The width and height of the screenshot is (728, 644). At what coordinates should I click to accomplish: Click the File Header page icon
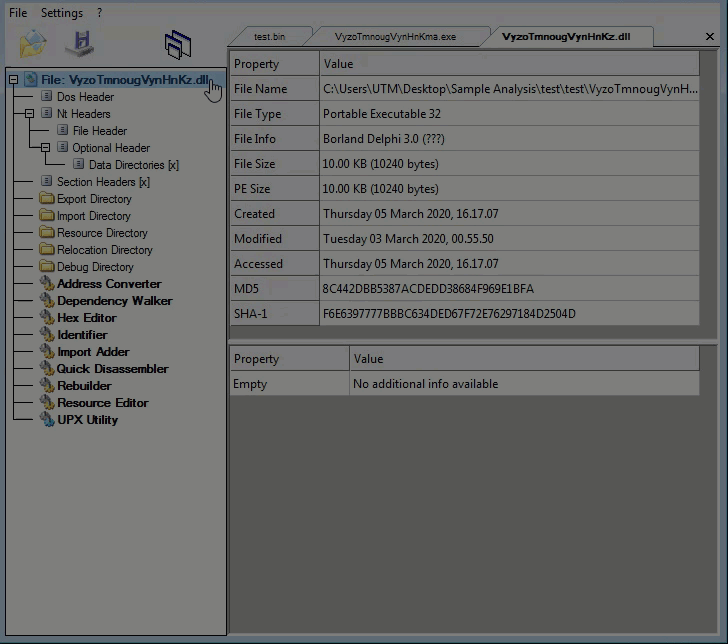click(63, 130)
